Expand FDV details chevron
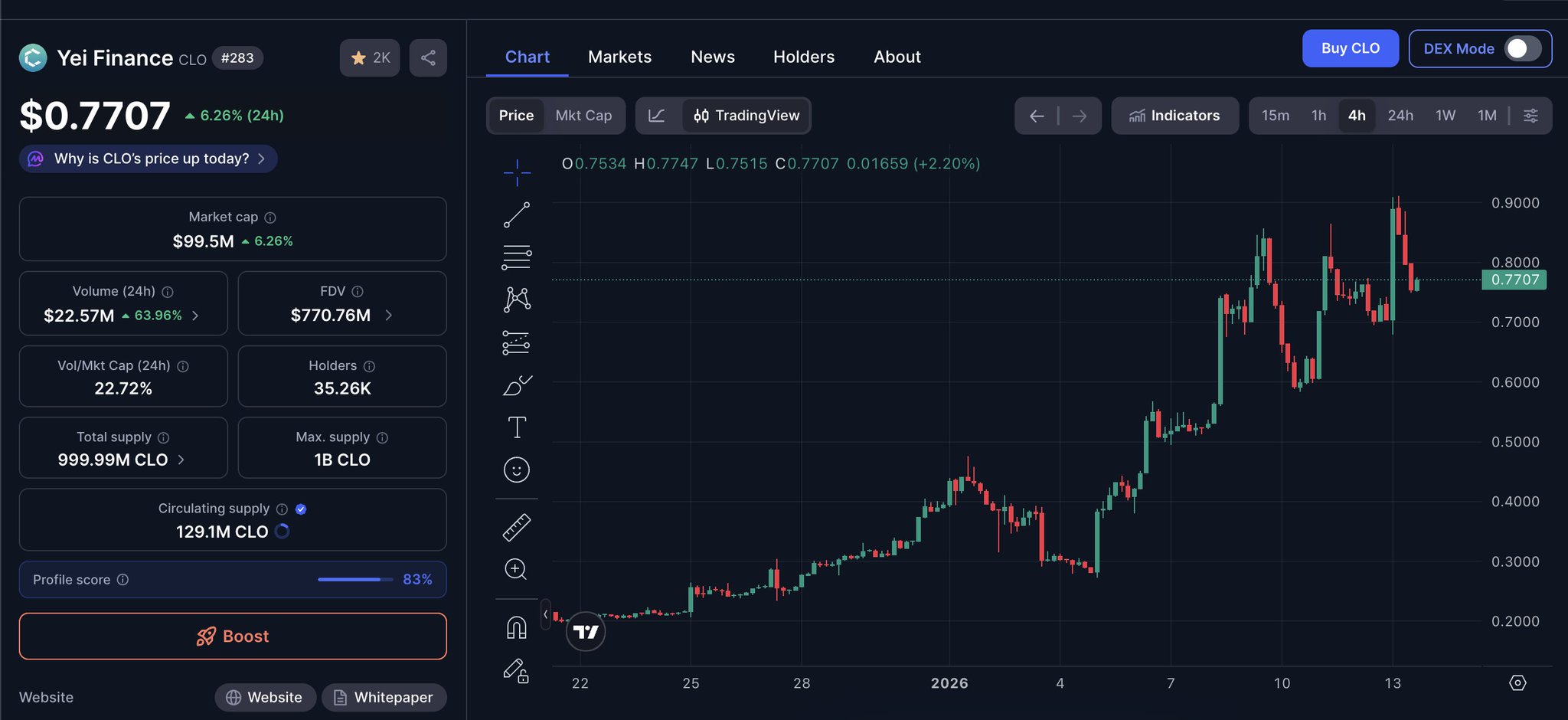Viewport: 1568px width, 720px height. tap(388, 316)
